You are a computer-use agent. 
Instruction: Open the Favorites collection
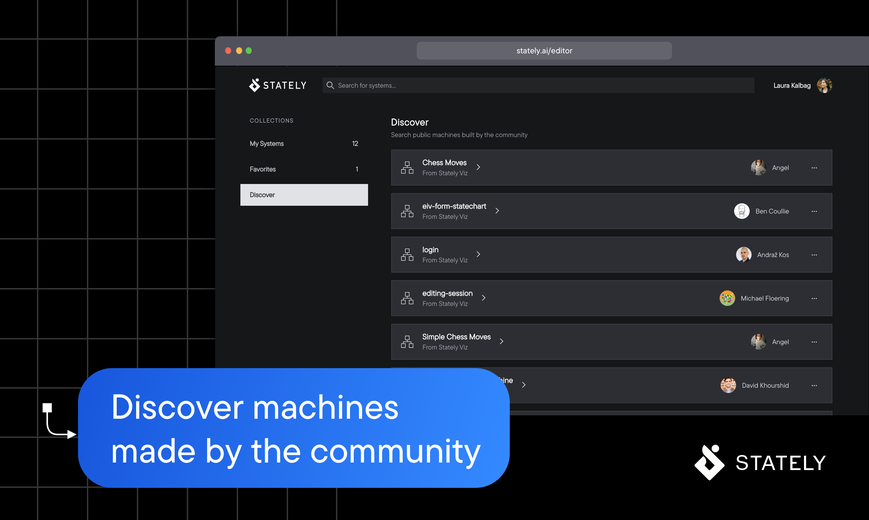coord(304,169)
